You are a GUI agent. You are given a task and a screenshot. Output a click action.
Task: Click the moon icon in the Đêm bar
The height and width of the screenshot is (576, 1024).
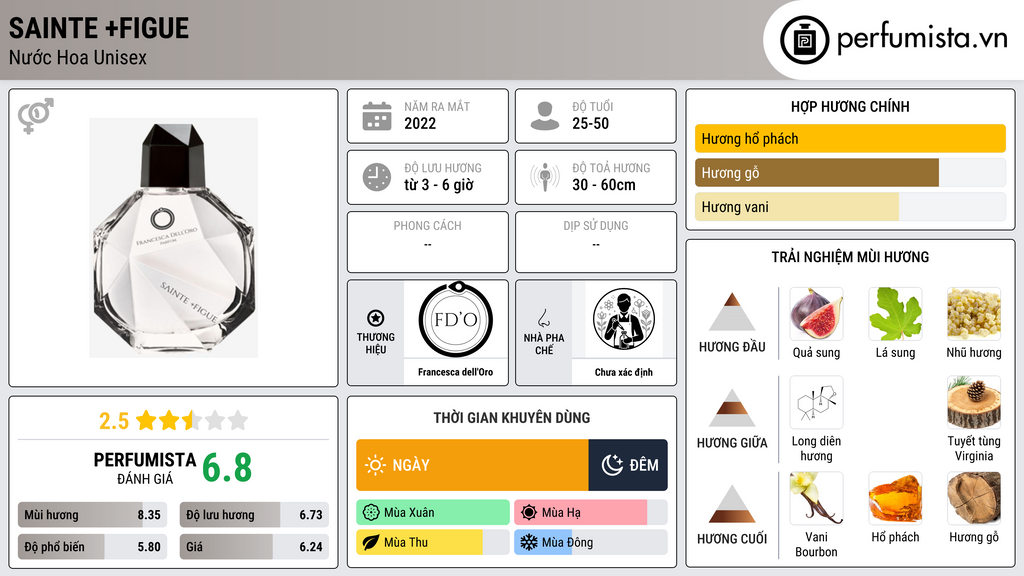612,465
